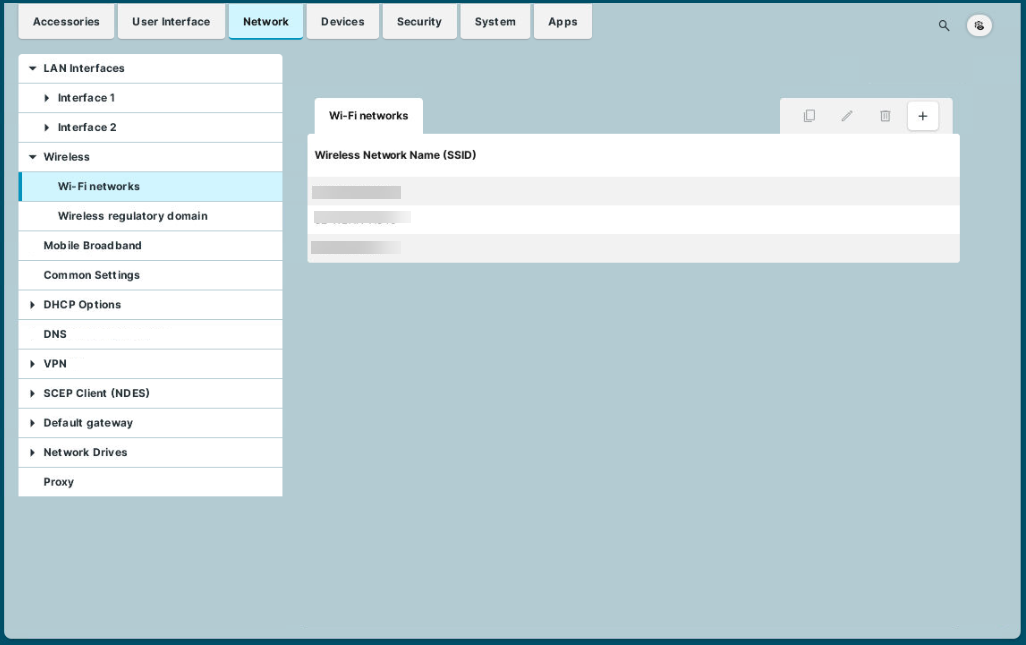Add a new Wi-Fi network with plus icon
The width and height of the screenshot is (1026, 645).
[x=922, y=116]
